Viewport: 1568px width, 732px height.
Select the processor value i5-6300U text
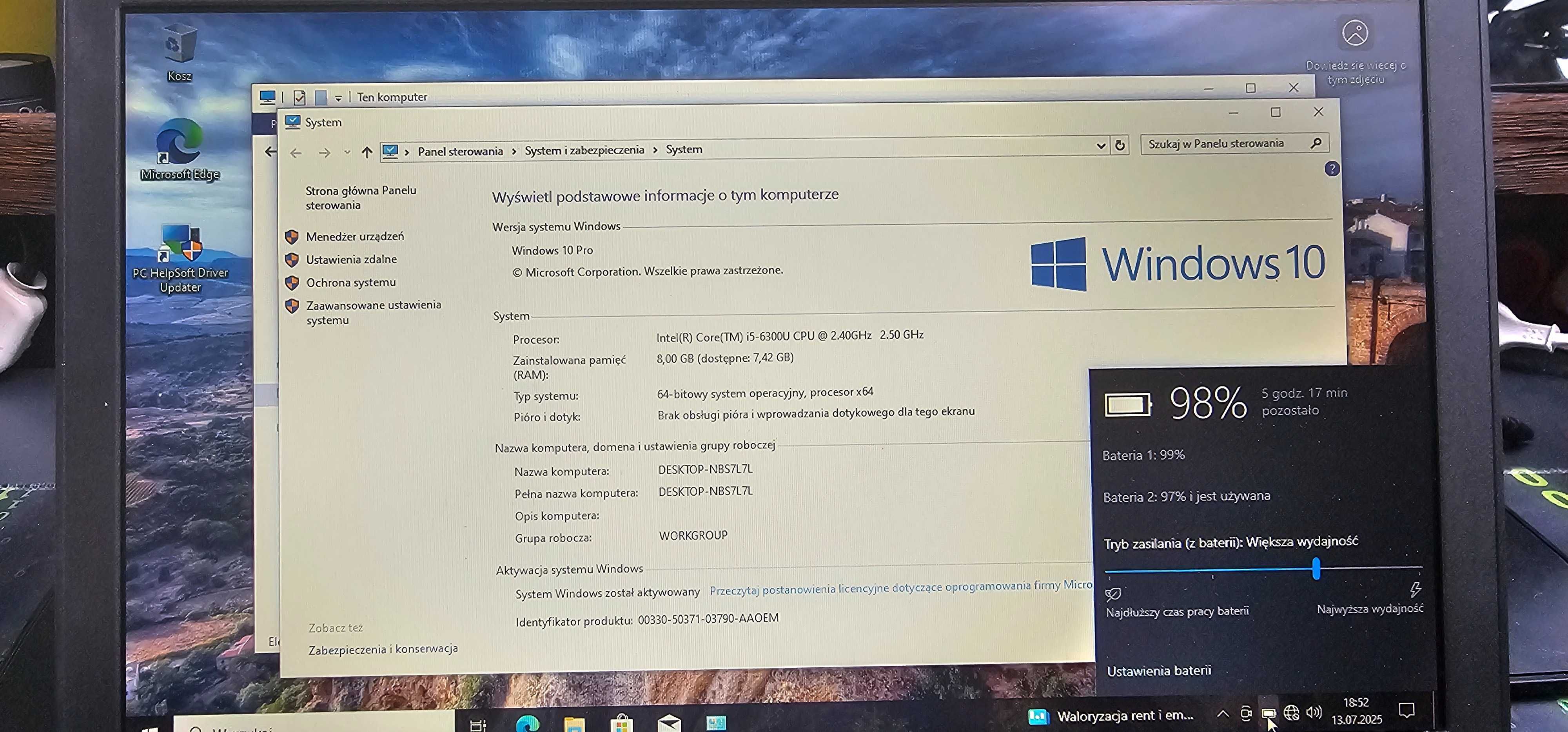(x=789, y=335)
